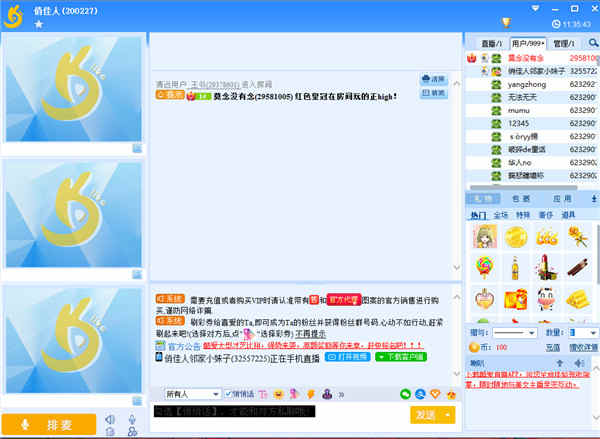600x439 pixels.
Task: Open the red official announcement link
Action: (x=313, y=346)
